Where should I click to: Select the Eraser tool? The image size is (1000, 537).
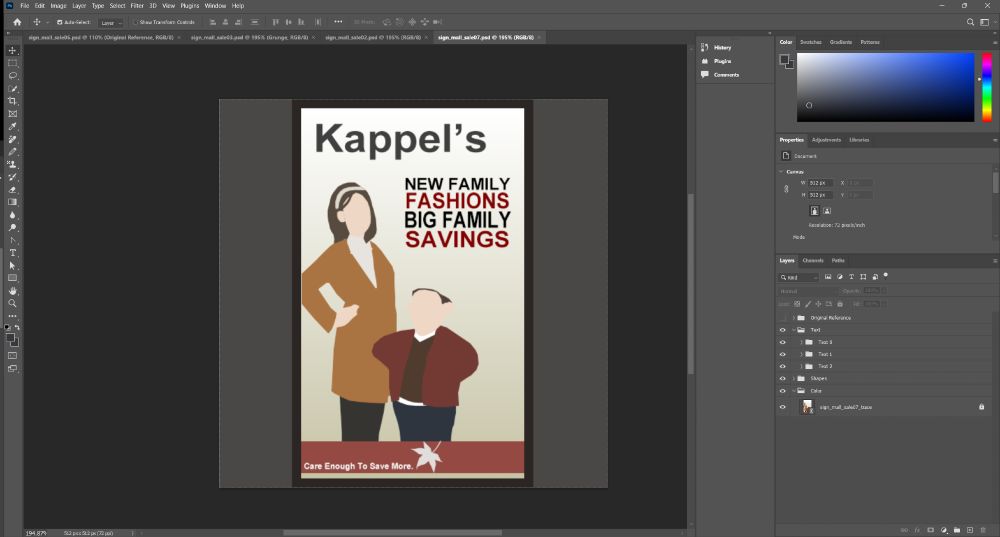[12, 189]
